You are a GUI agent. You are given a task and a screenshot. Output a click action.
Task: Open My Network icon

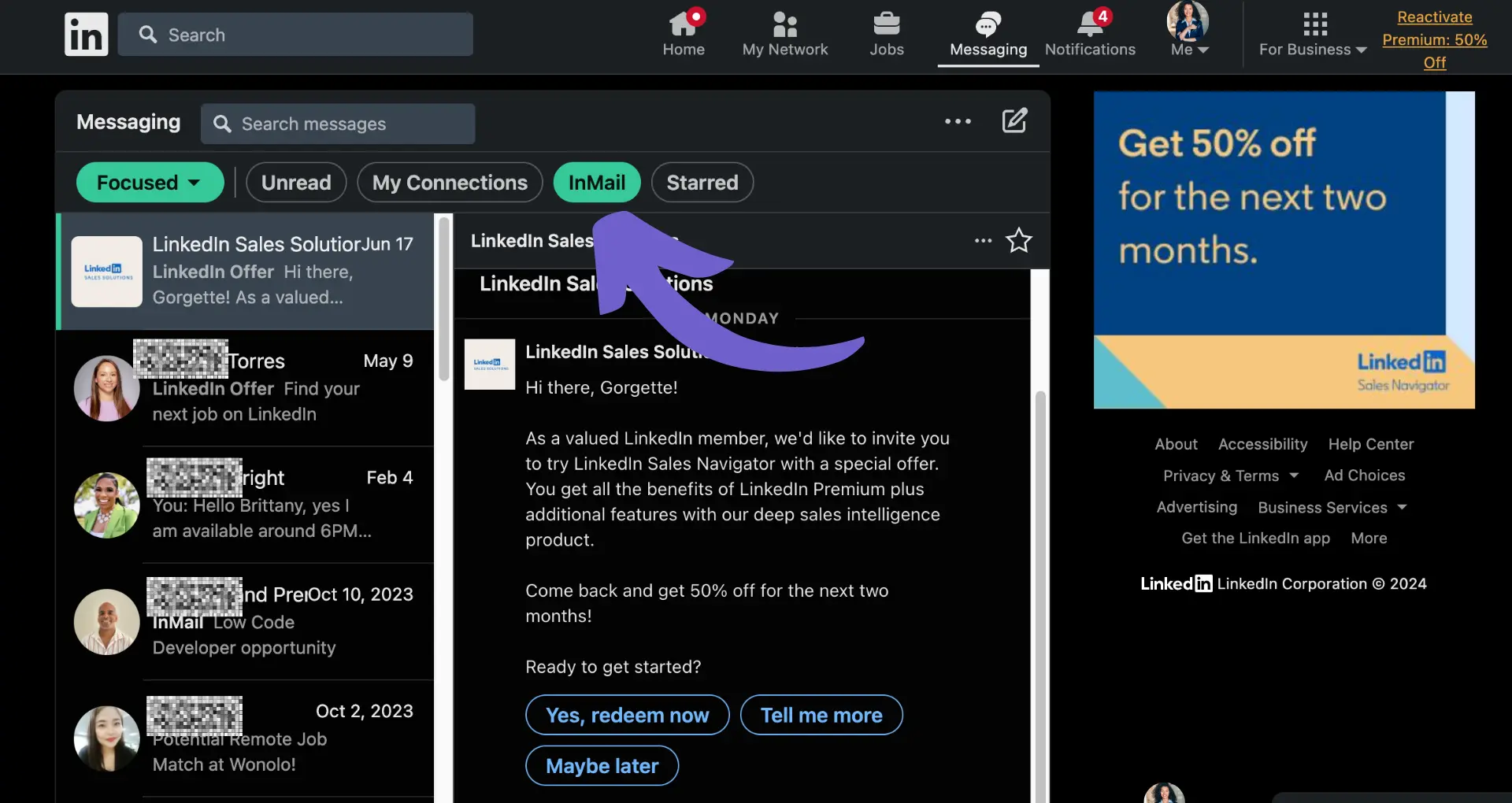tap(784, 35)
